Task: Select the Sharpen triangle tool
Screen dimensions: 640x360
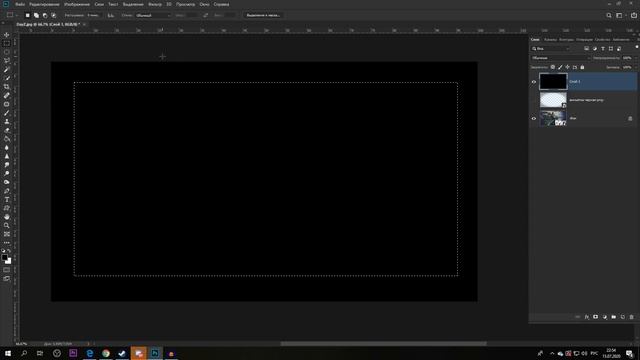Action: coord(7,156)
